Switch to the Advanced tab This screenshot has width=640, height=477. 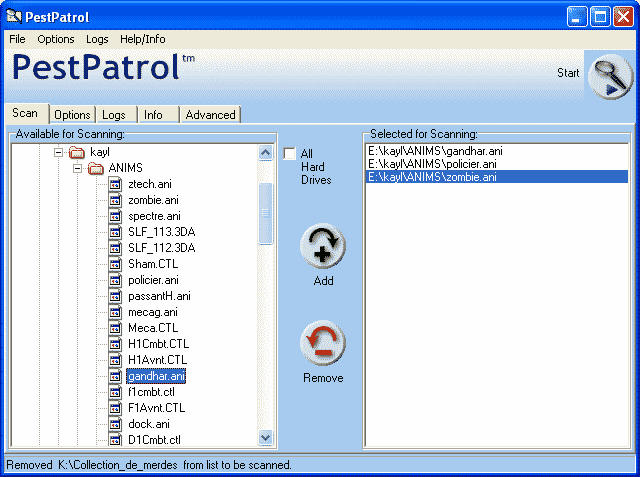click(211, 115)
